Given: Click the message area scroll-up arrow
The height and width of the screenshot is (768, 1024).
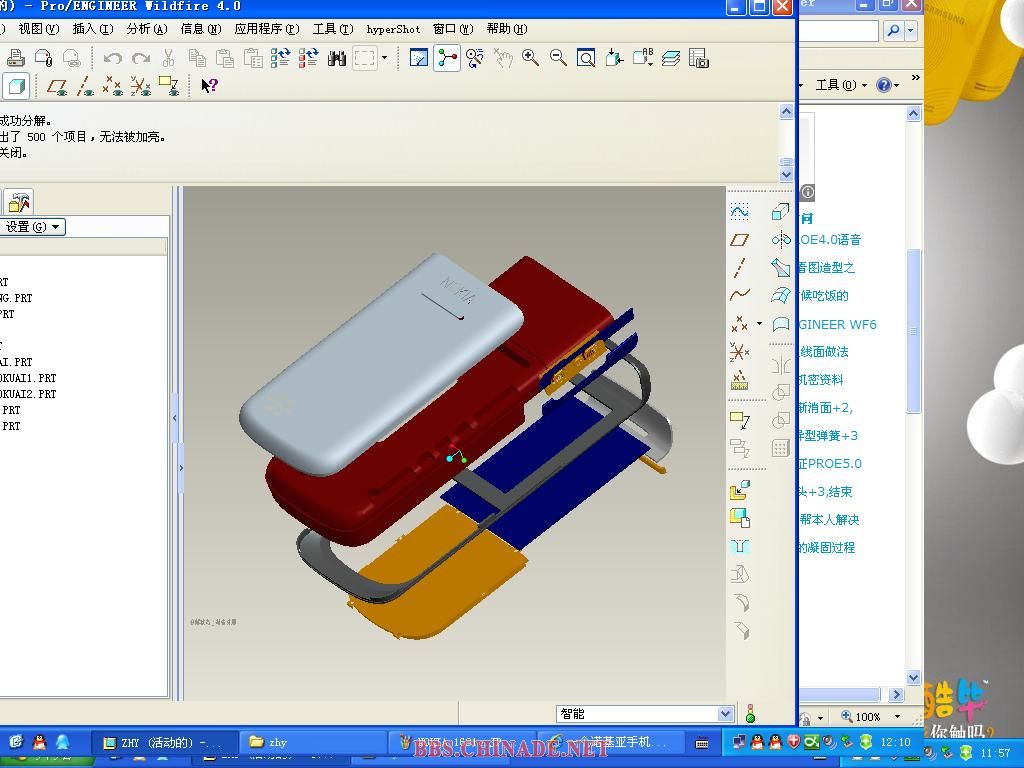Looking at the screenshot, I should click(786, 112).
